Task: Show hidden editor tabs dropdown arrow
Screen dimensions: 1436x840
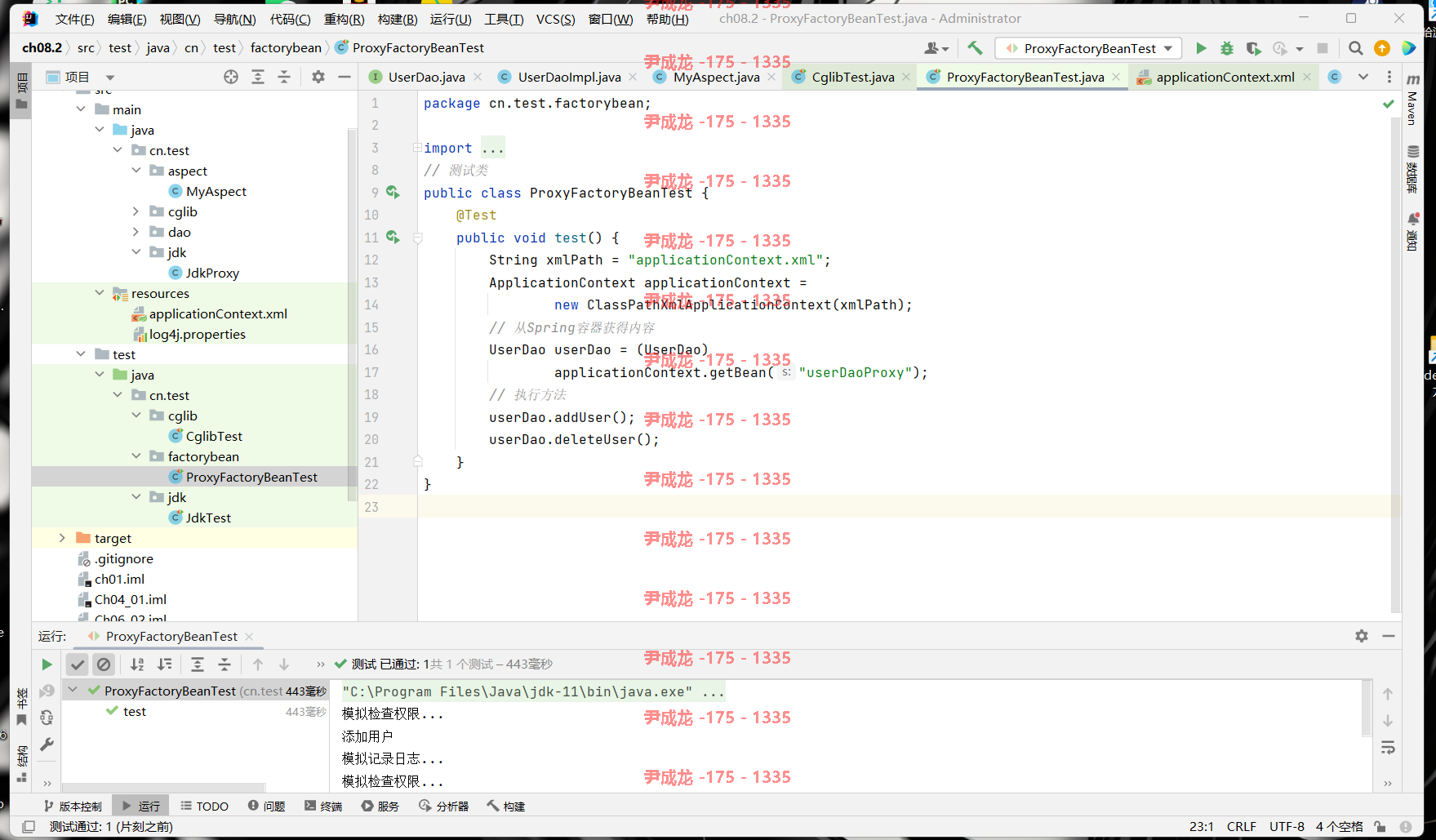Action: coord(1363,77)
